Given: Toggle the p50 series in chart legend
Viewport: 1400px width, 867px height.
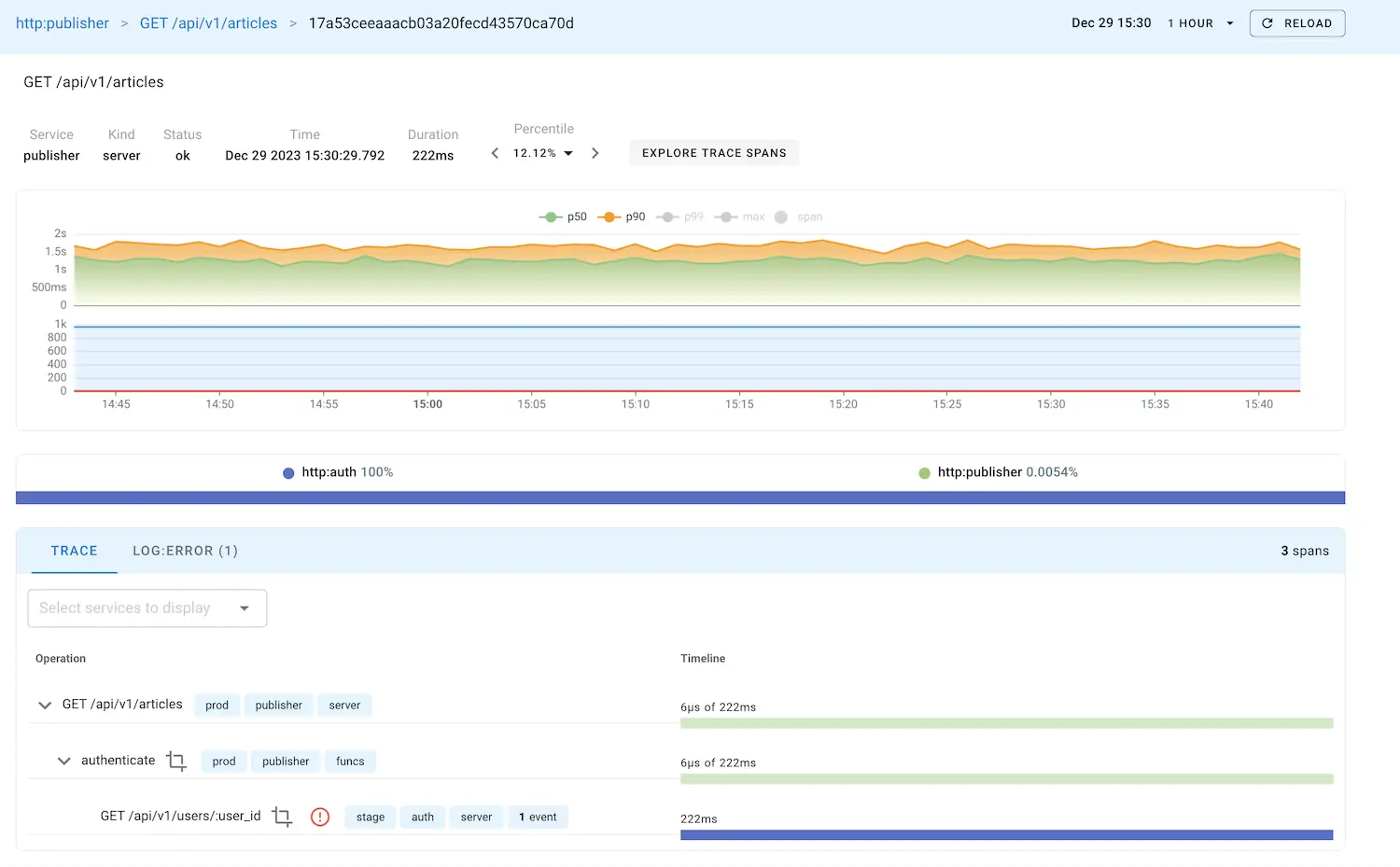Looking at the screenshot, I should (564, 217).
